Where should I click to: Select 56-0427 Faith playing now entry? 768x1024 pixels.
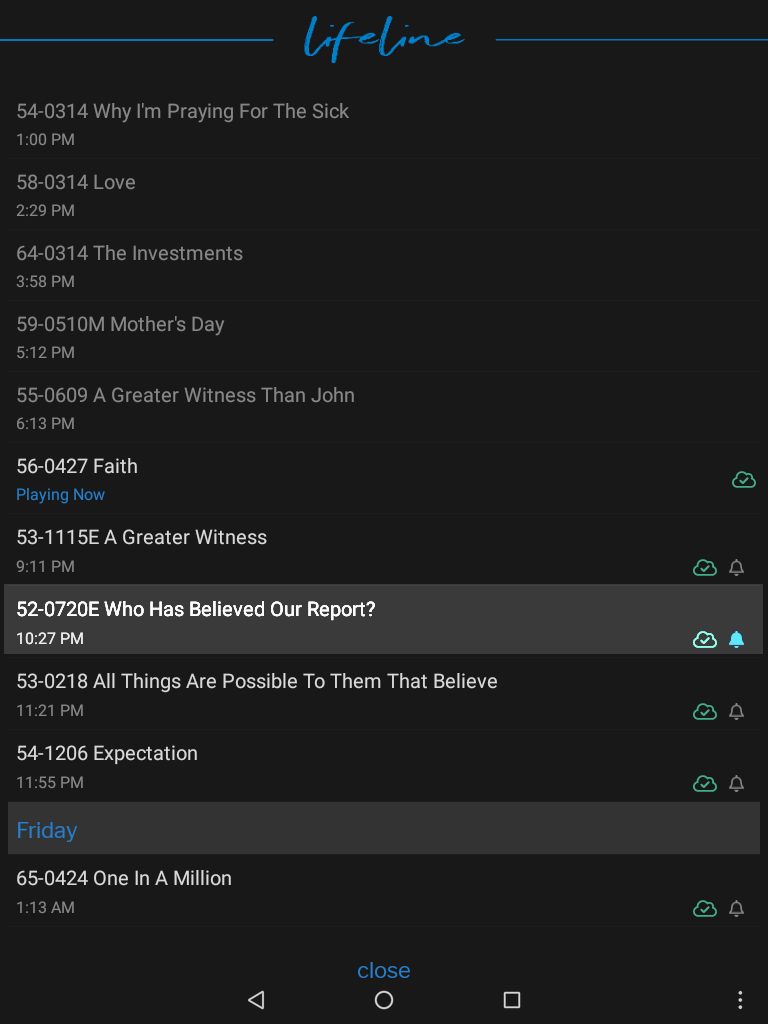(x=384, y=479)
